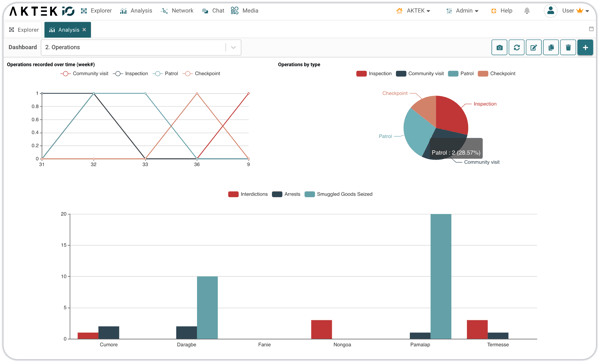The width and height of the screenshot is (600, 362).
Task: Toggle Checkpoint series in line chart legend
Action: point(202,73)
